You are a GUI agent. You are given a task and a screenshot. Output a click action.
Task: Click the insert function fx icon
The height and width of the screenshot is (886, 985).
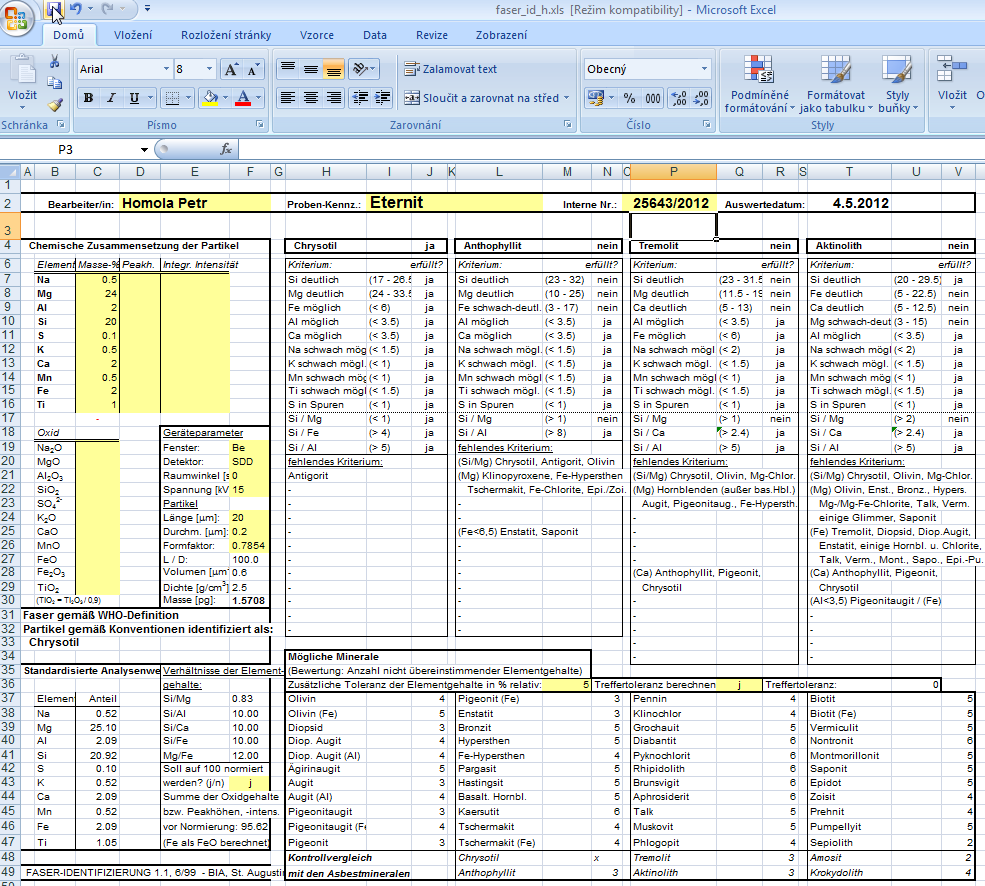coord(226,150)
